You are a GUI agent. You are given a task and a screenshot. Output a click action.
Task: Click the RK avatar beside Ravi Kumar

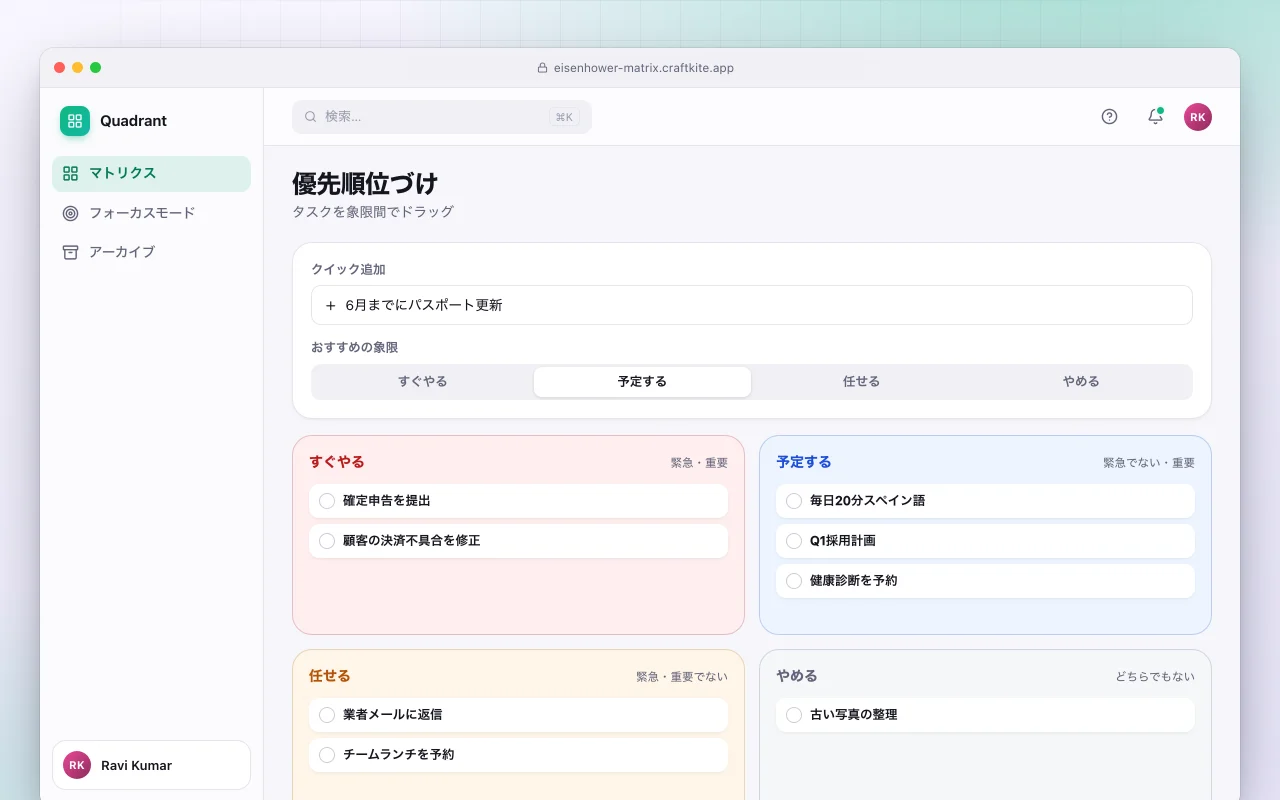click(77, 765)
